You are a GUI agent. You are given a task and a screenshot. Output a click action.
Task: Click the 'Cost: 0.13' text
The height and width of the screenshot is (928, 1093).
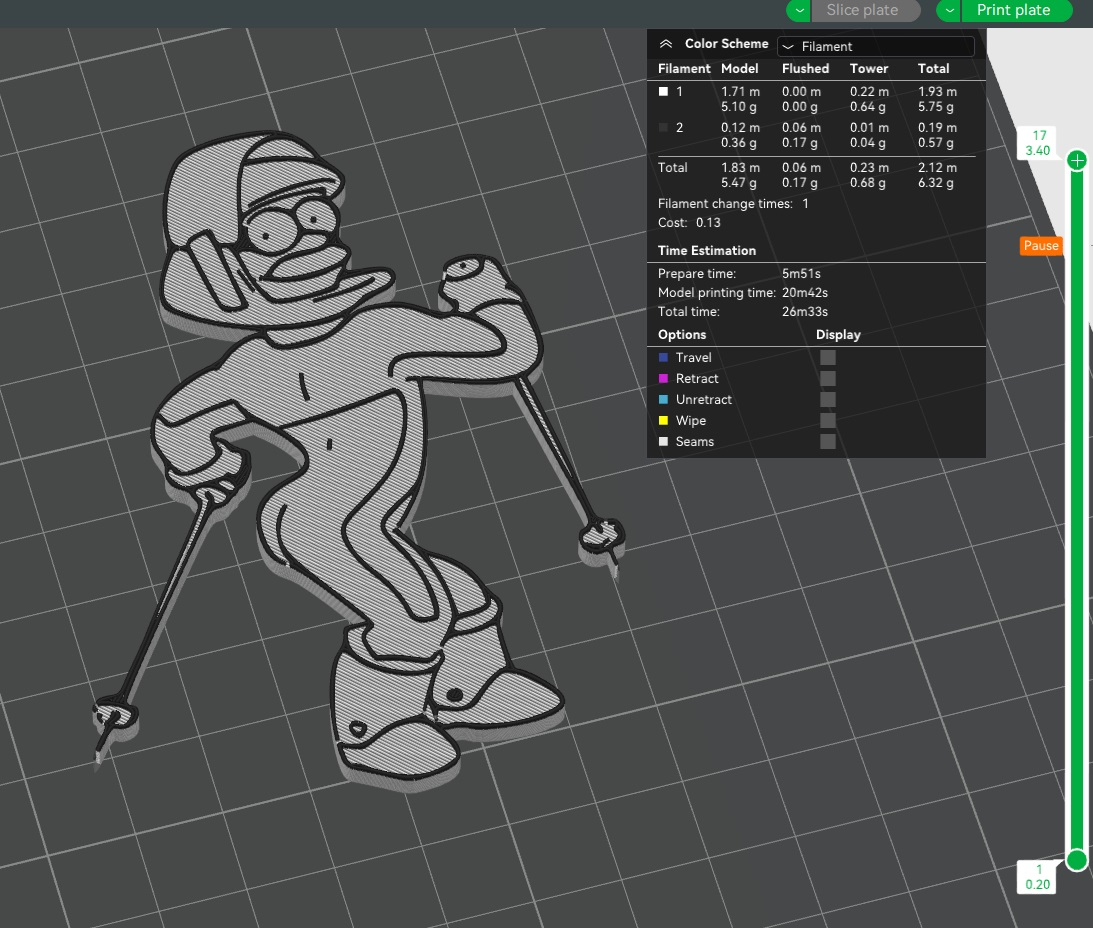[689, 222]
